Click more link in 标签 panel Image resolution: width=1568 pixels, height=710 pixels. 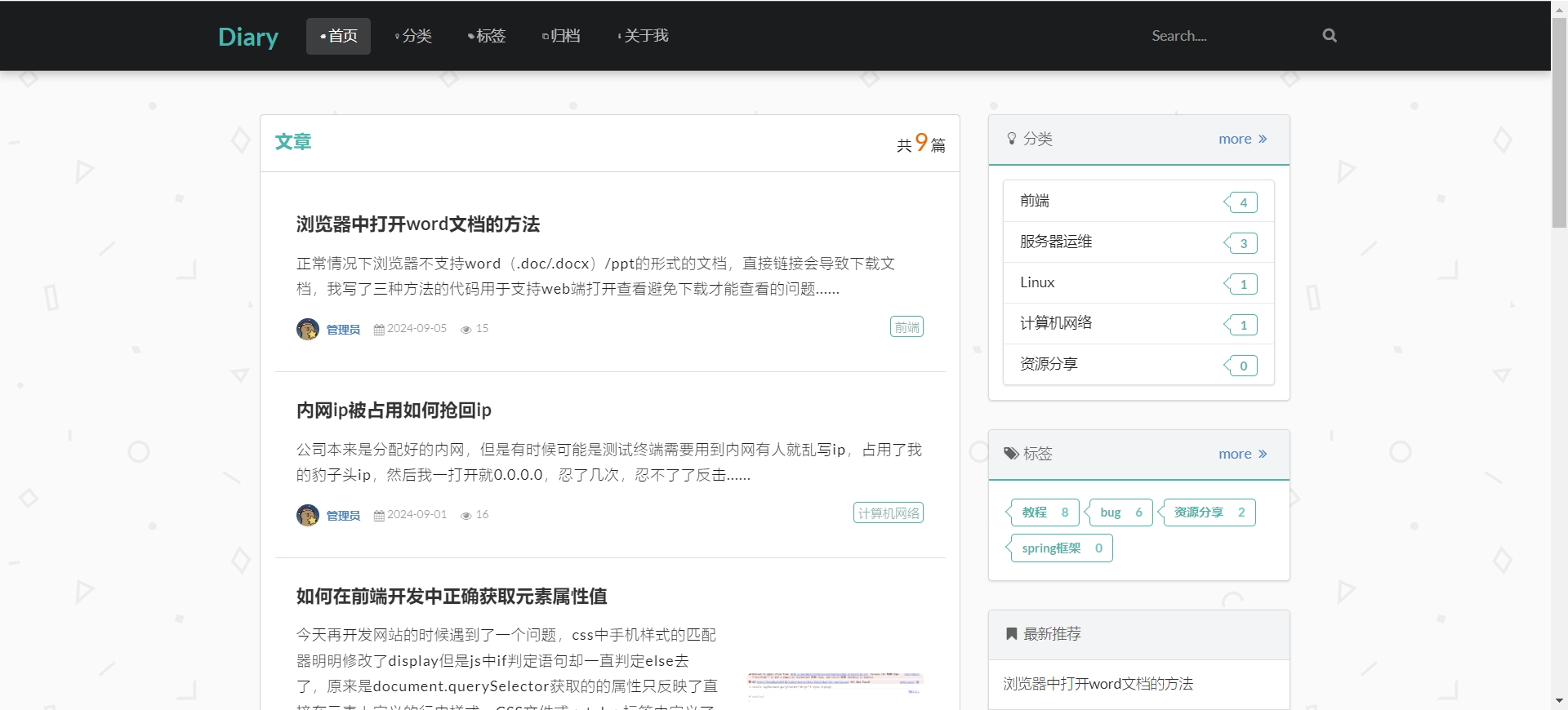click(1235, 455)
